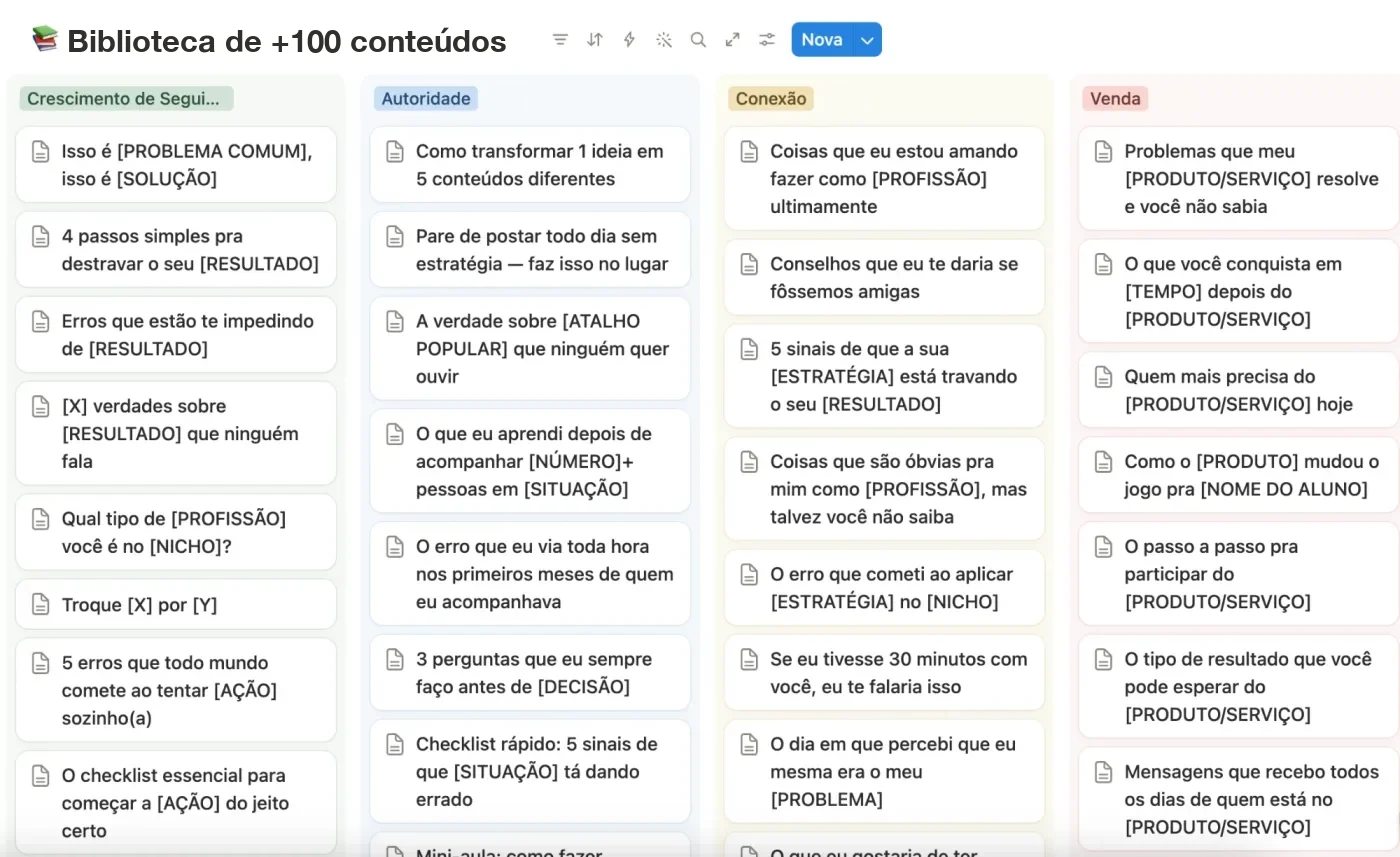The image size is (1400, 857).
Task: Click page icon on 'Troque [X] por [Y]' card
Action: pyautogui.click(x=40, y=605)
